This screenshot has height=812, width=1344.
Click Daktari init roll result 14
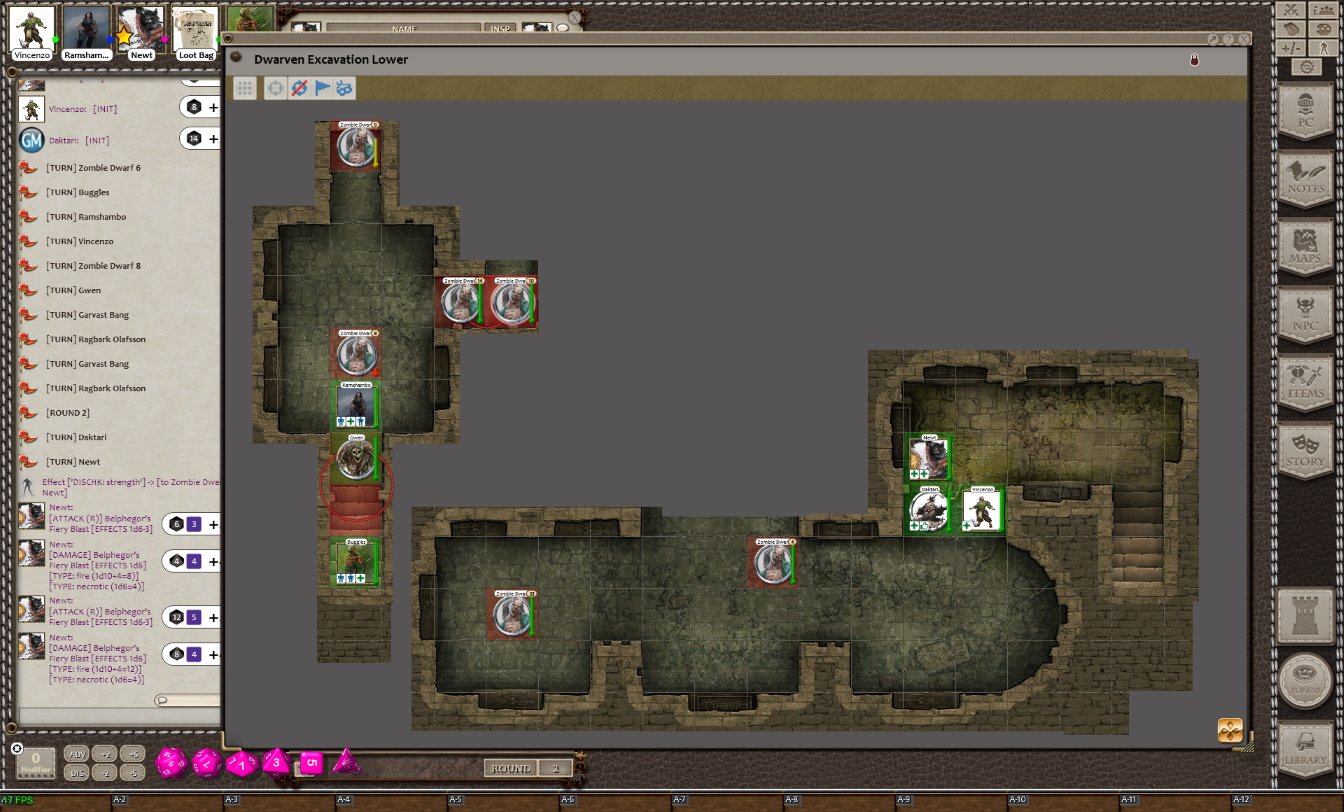(x=194, y=139)
